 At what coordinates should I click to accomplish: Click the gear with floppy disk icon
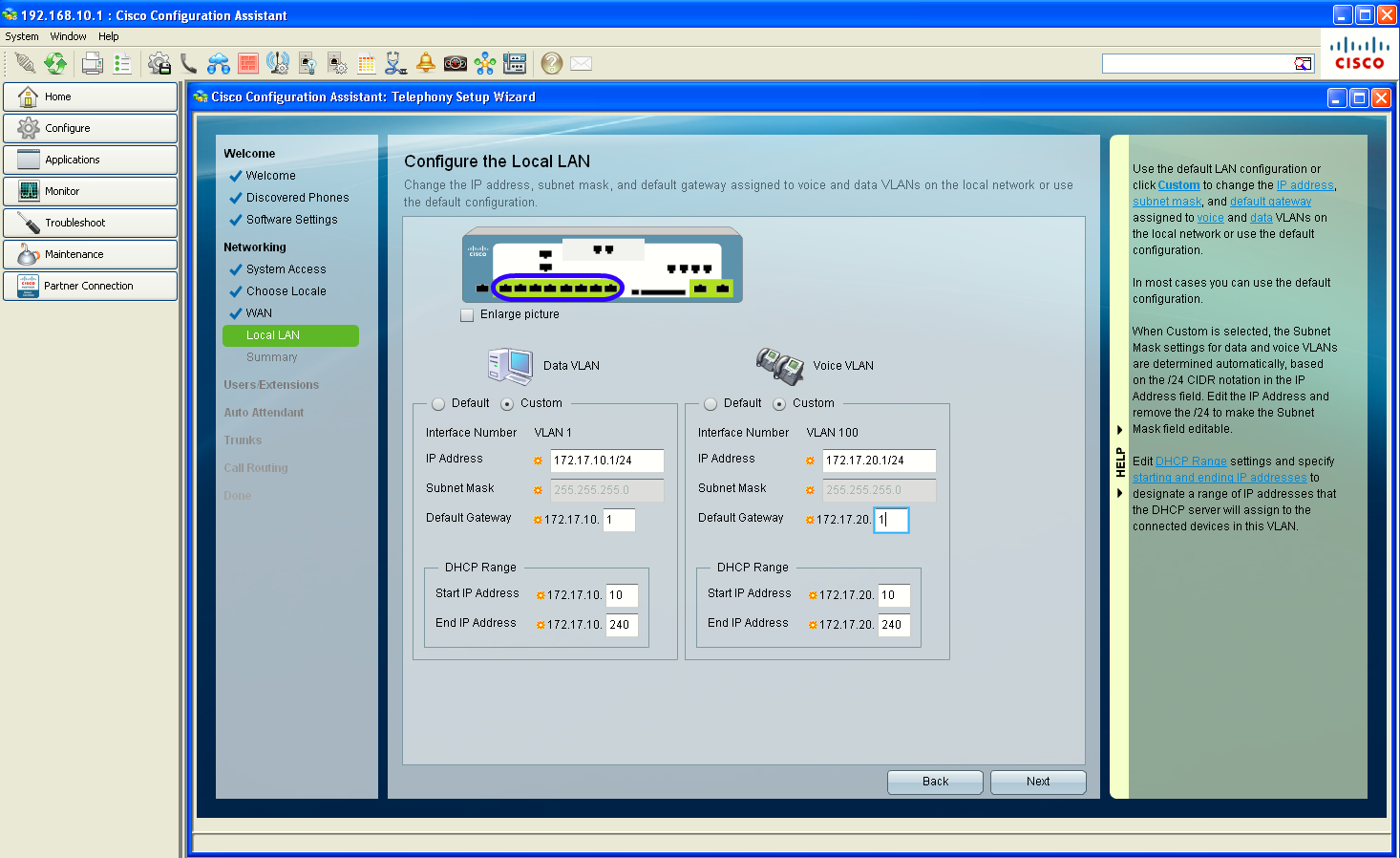(x=159, y=63)
